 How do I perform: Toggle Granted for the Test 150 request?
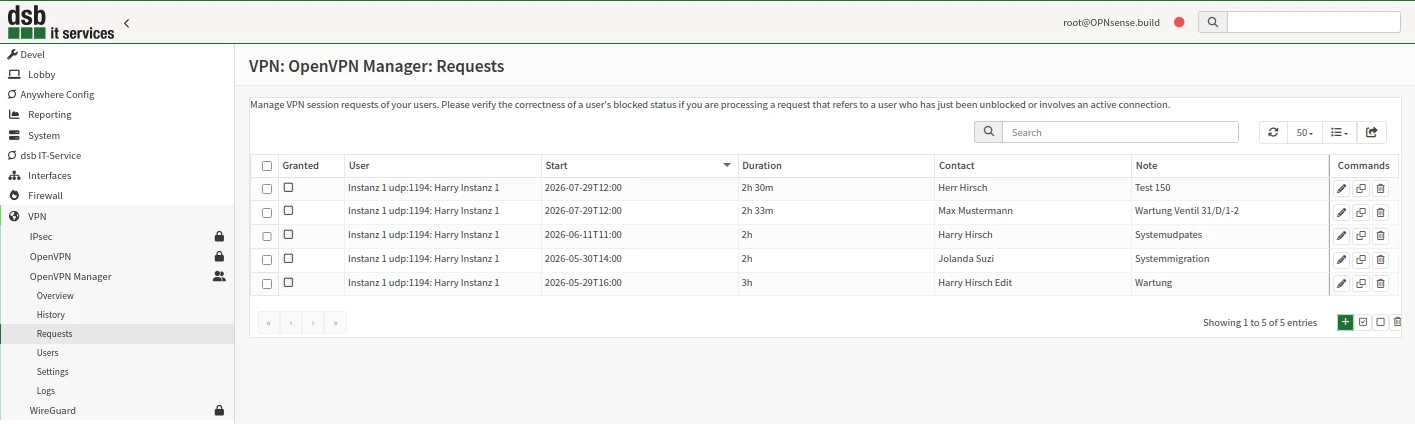tap(288, 187)
